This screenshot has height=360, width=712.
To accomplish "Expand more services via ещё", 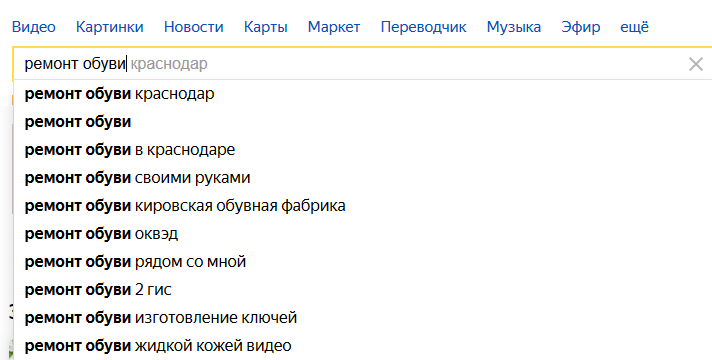I will click(634, 27).
